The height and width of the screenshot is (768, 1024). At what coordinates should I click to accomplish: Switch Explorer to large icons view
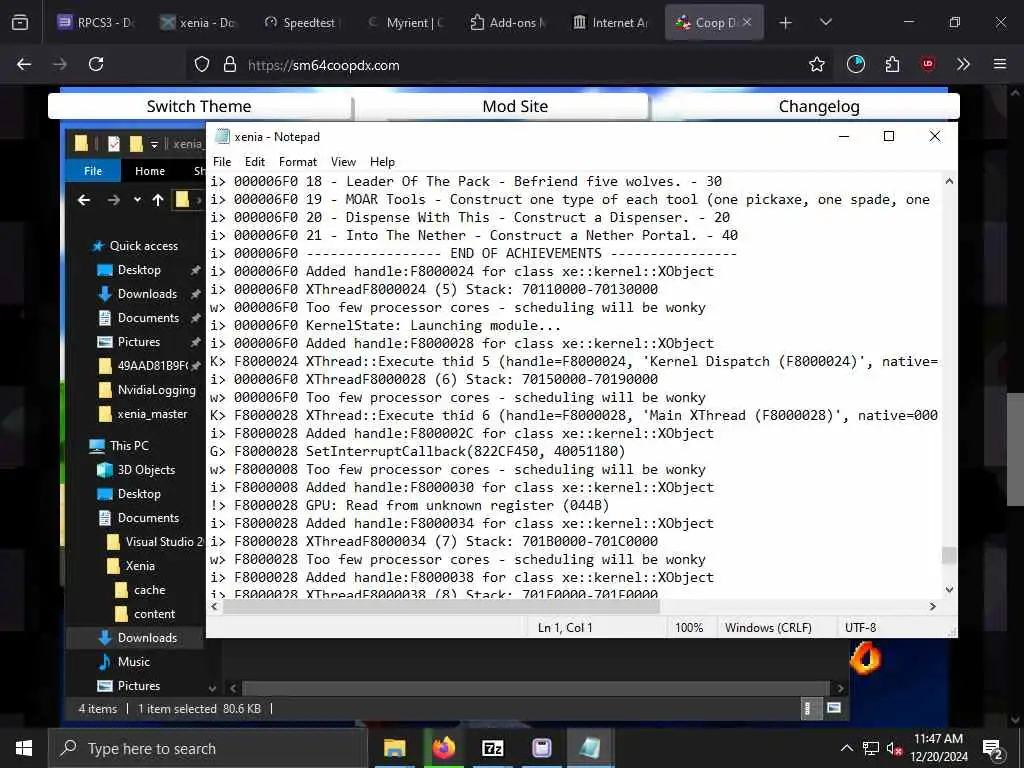(834, 708)
